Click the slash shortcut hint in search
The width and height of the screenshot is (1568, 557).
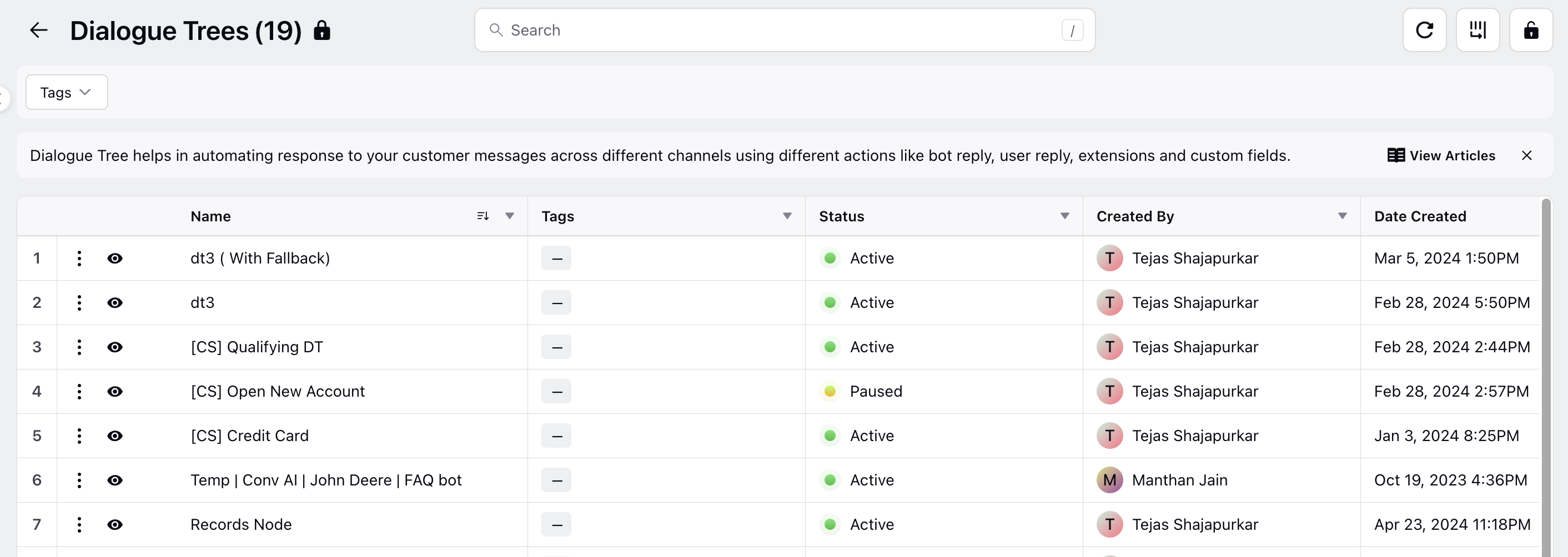click(1072, 31)
